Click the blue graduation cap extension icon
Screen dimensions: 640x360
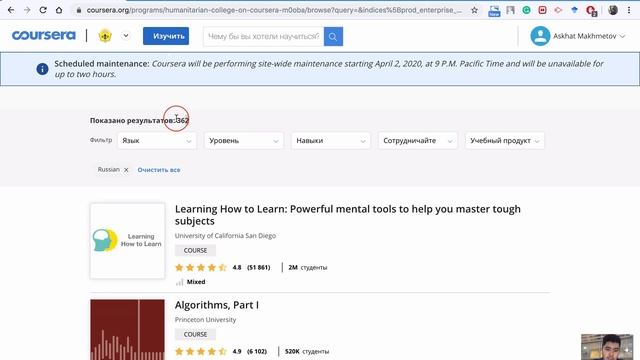[x=574, y=10]
